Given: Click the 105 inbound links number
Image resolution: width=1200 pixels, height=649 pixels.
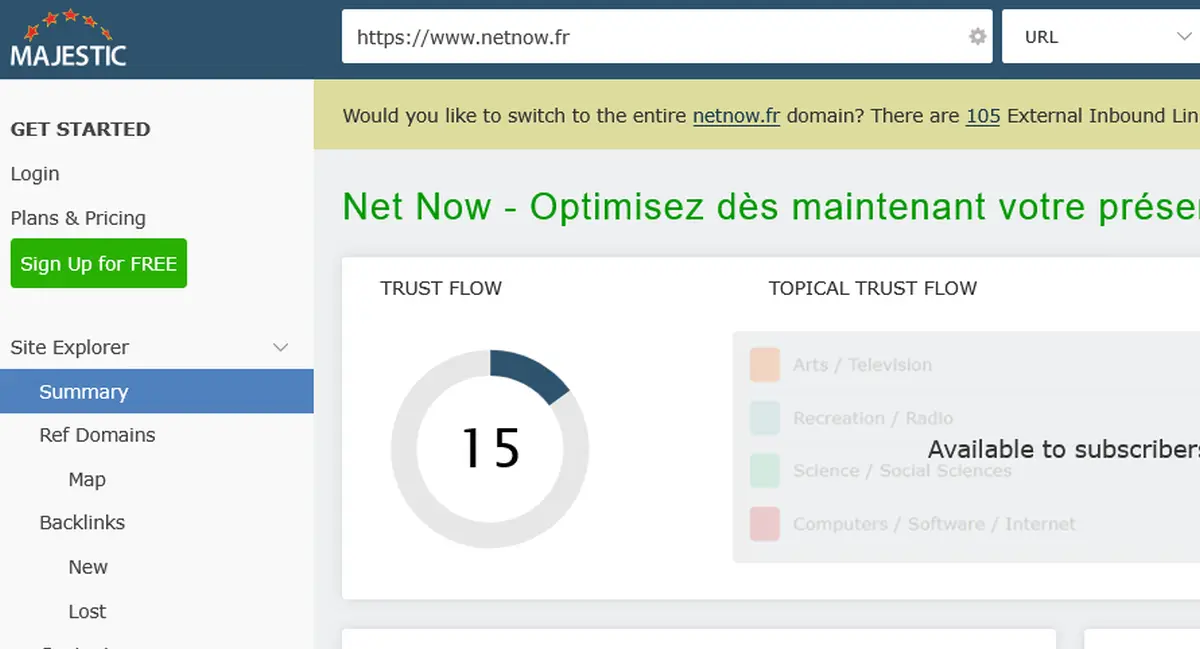Looking at the screenshot, I should pos(983,116).
